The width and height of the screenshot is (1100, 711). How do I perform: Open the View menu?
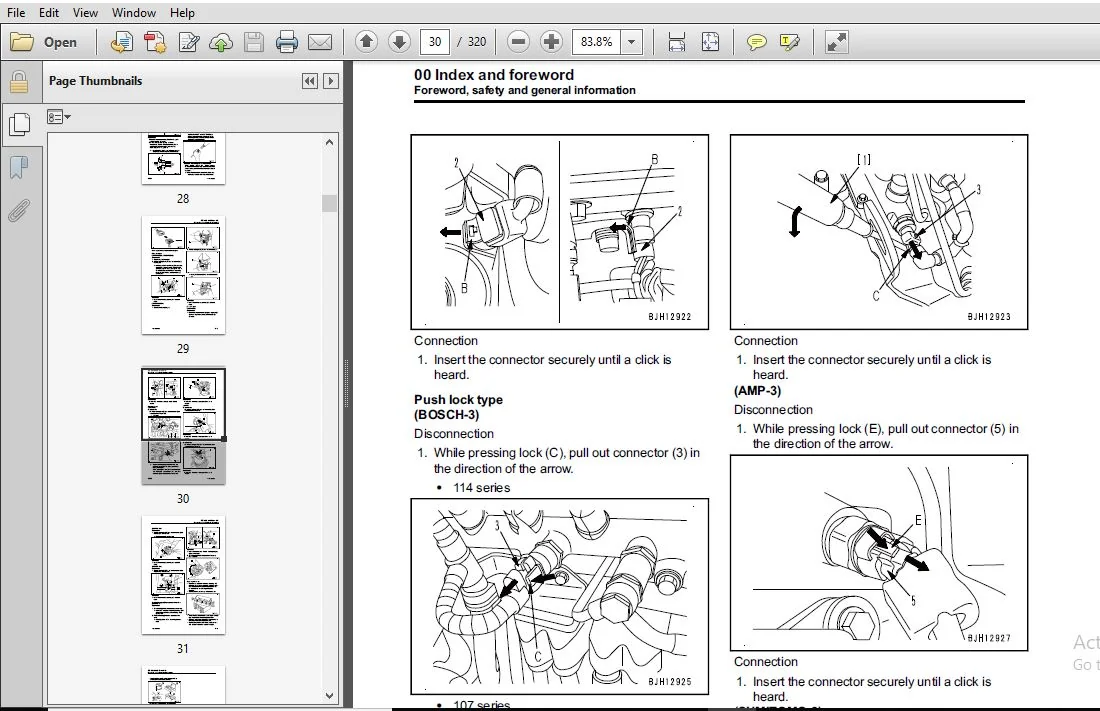[x=85, y=13]
